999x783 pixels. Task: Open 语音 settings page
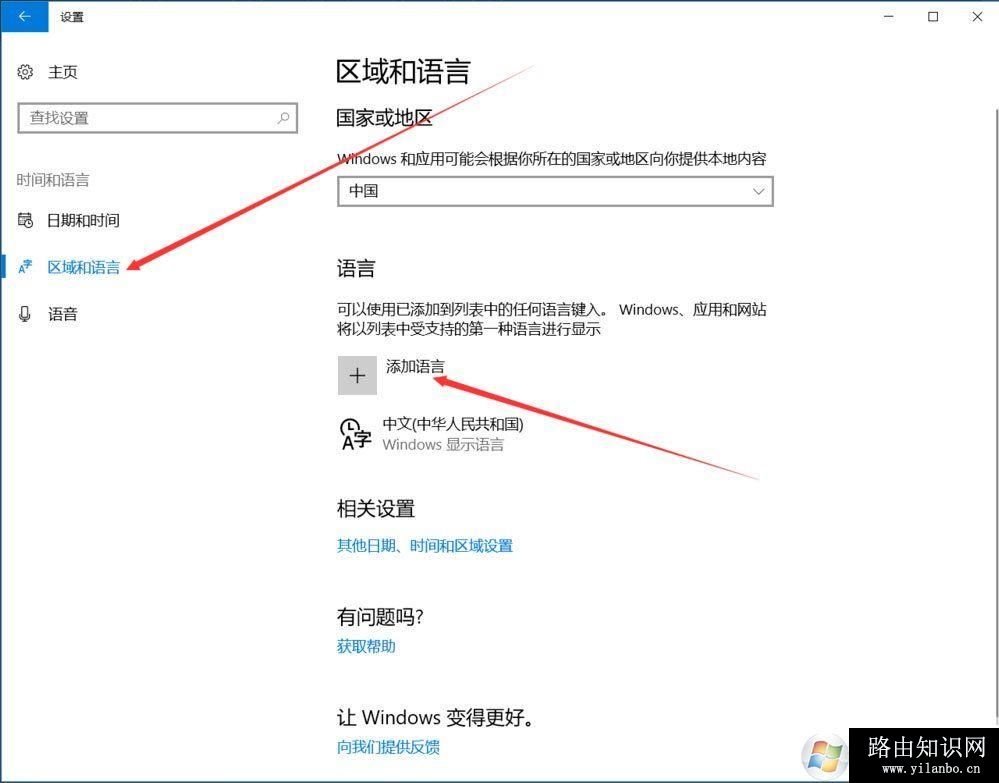click(62, 314)
